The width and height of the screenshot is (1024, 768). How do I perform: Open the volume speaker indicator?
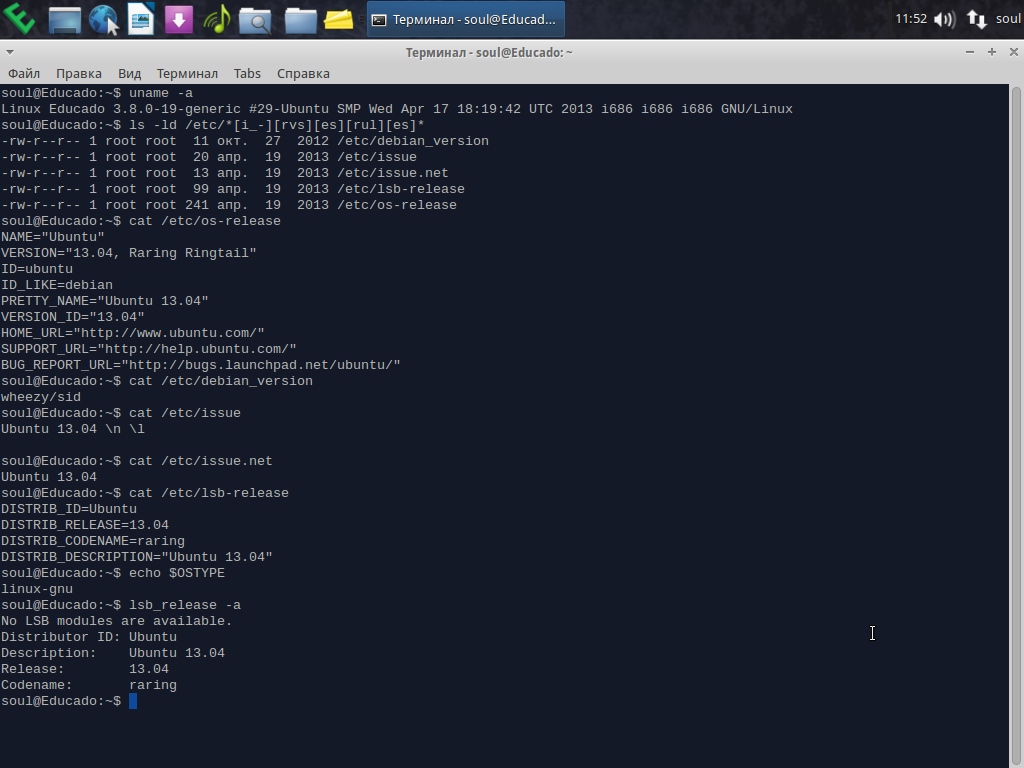tap(944, 20)
